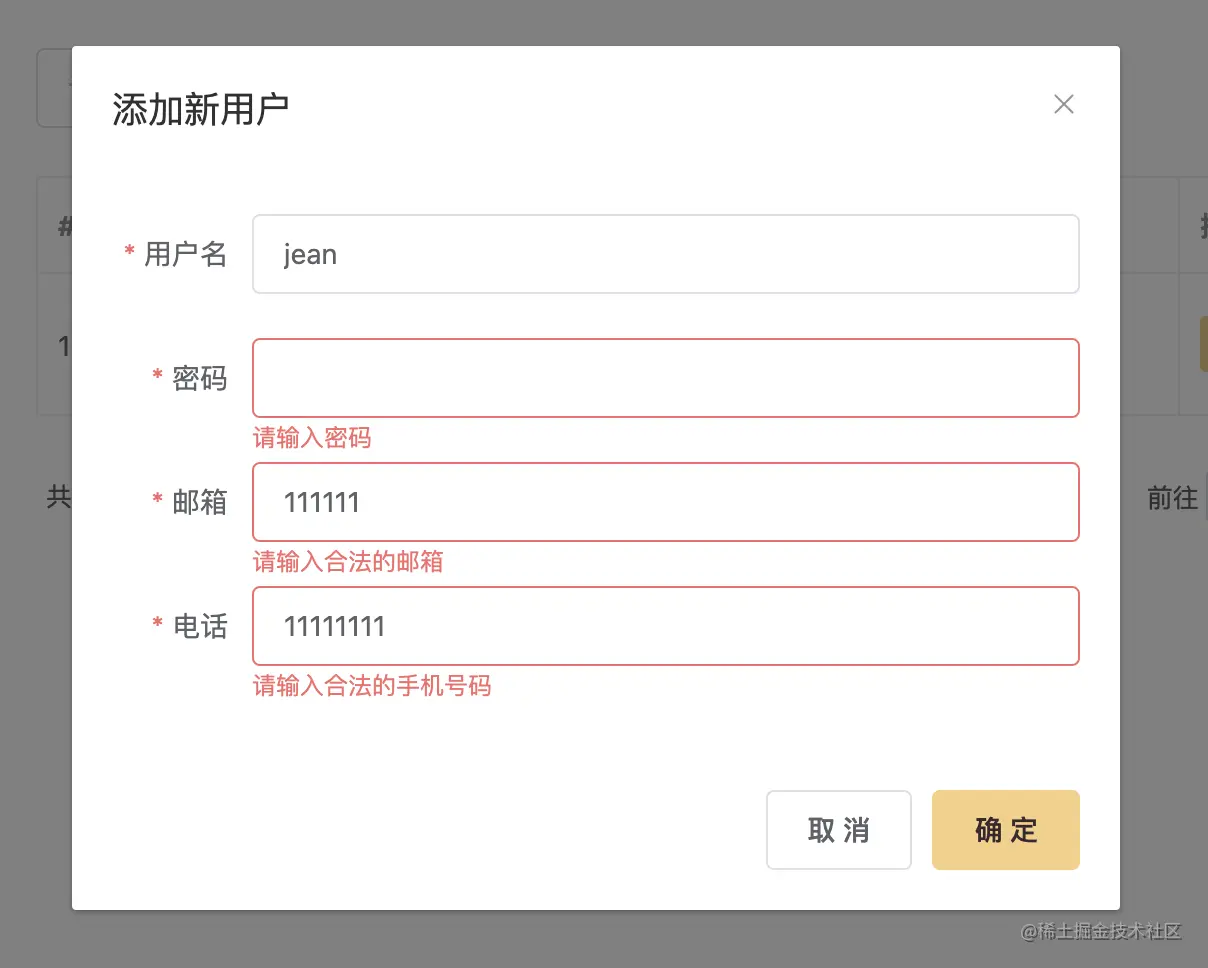Click the 确定 confirm button
This screenshot has height=968, width=1208.
pyautogui.click(x=1005, y=830)
